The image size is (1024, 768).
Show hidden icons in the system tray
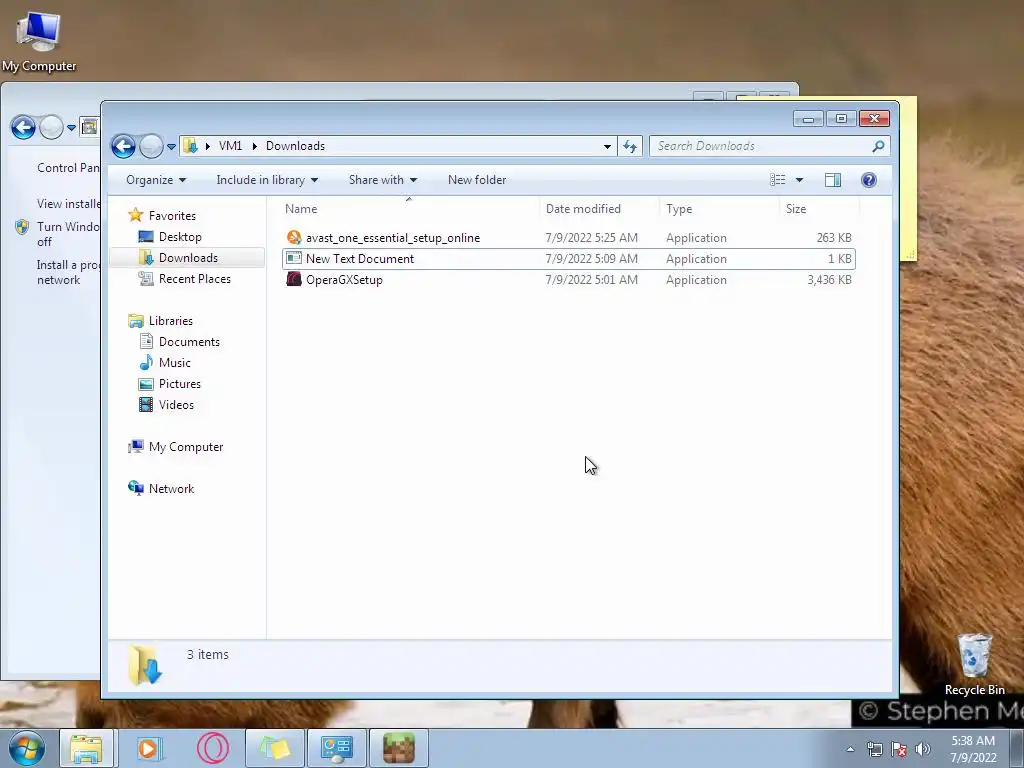click(850, 749)
